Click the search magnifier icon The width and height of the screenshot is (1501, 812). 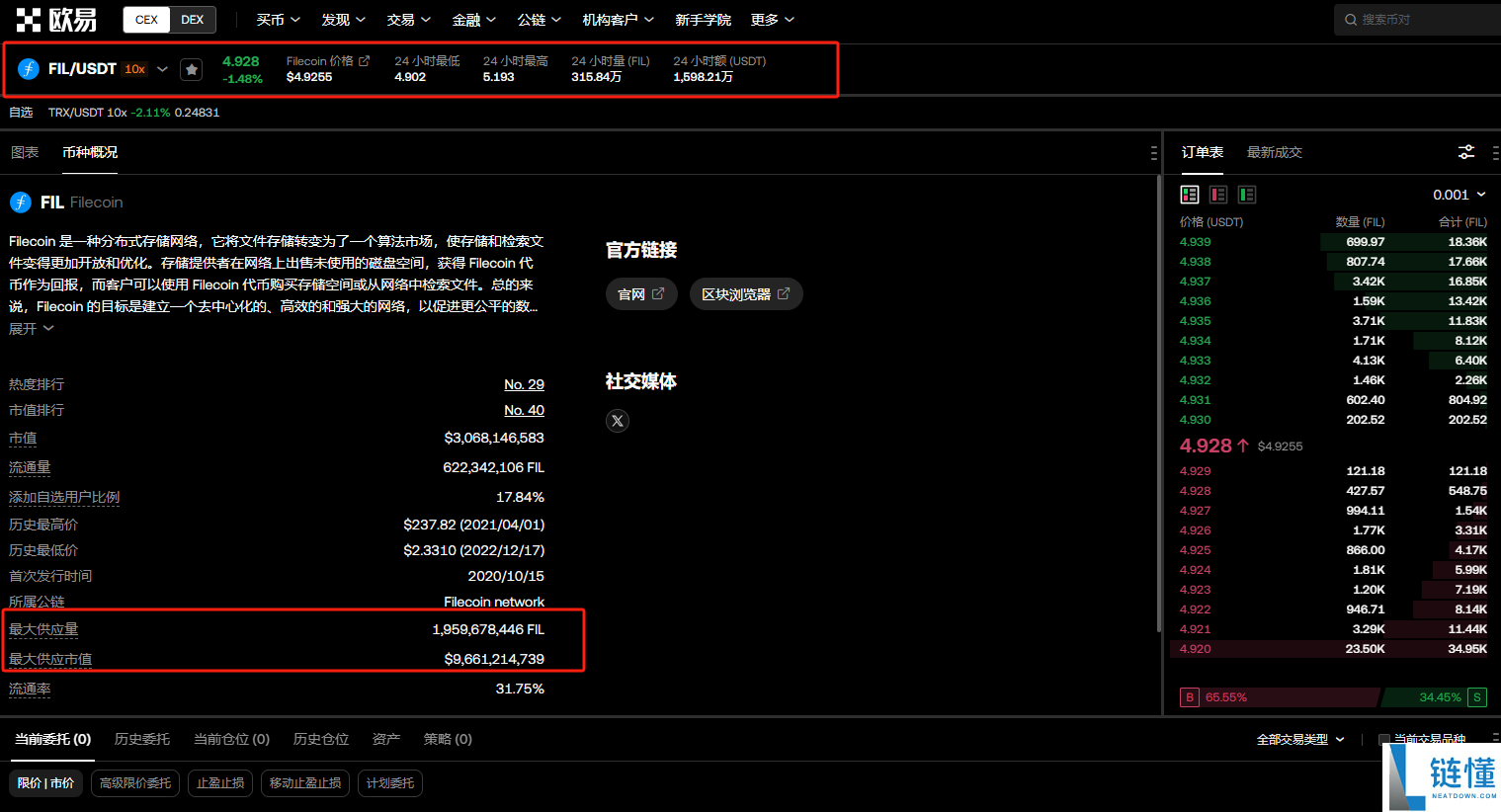1351,20
